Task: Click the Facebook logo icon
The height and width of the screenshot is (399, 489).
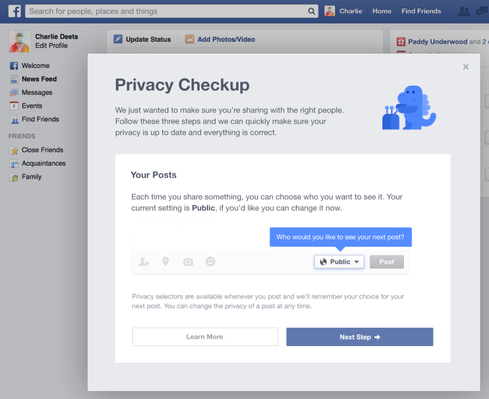Action: (14, 11)
